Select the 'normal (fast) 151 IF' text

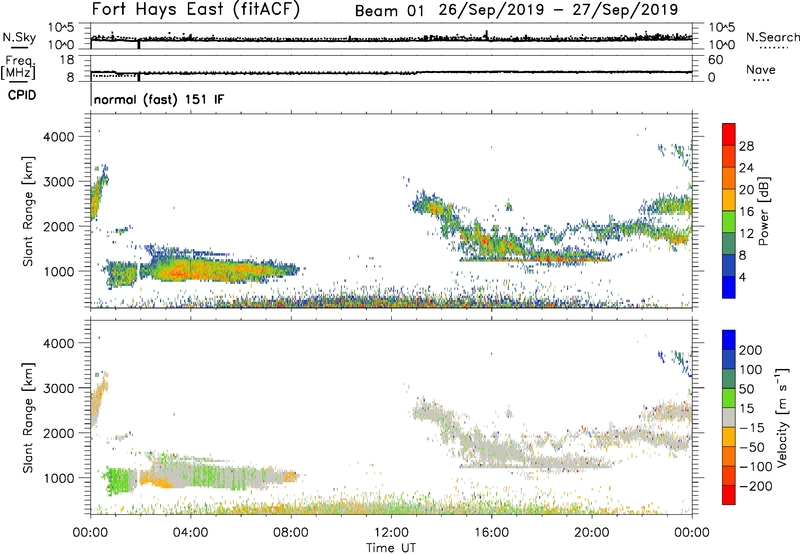[159, 99]
